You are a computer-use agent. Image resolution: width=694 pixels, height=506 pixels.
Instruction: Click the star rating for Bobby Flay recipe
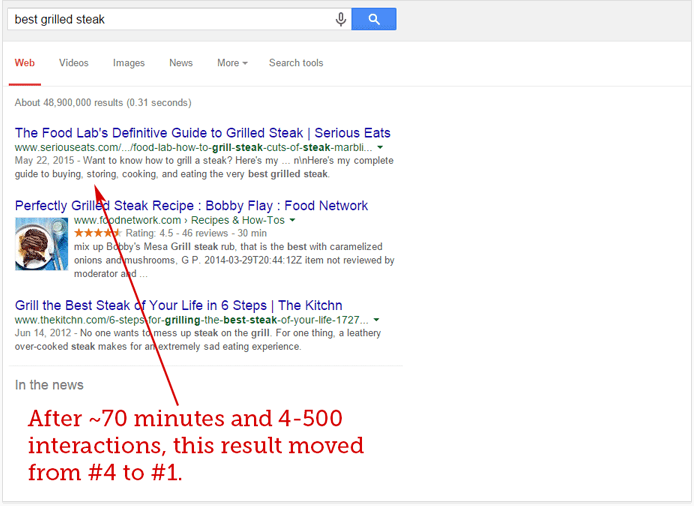click(97, 233)
